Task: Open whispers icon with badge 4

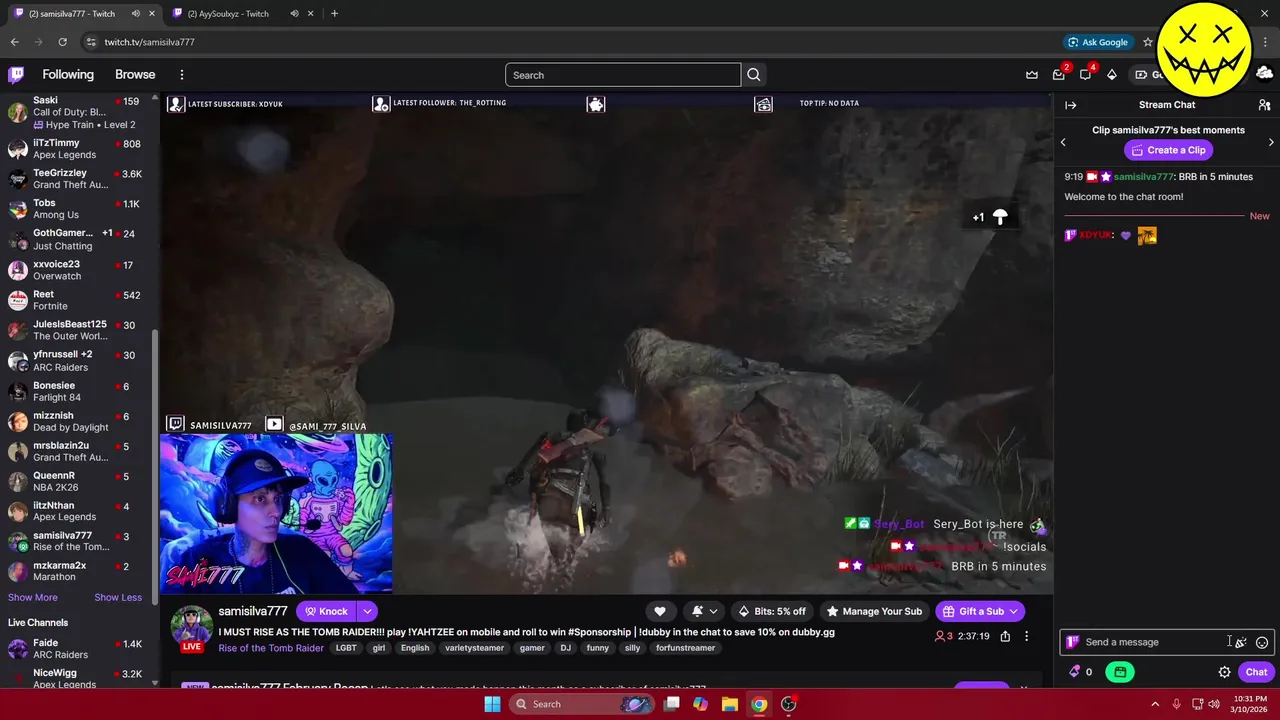Action: (x=1086, y=75)
